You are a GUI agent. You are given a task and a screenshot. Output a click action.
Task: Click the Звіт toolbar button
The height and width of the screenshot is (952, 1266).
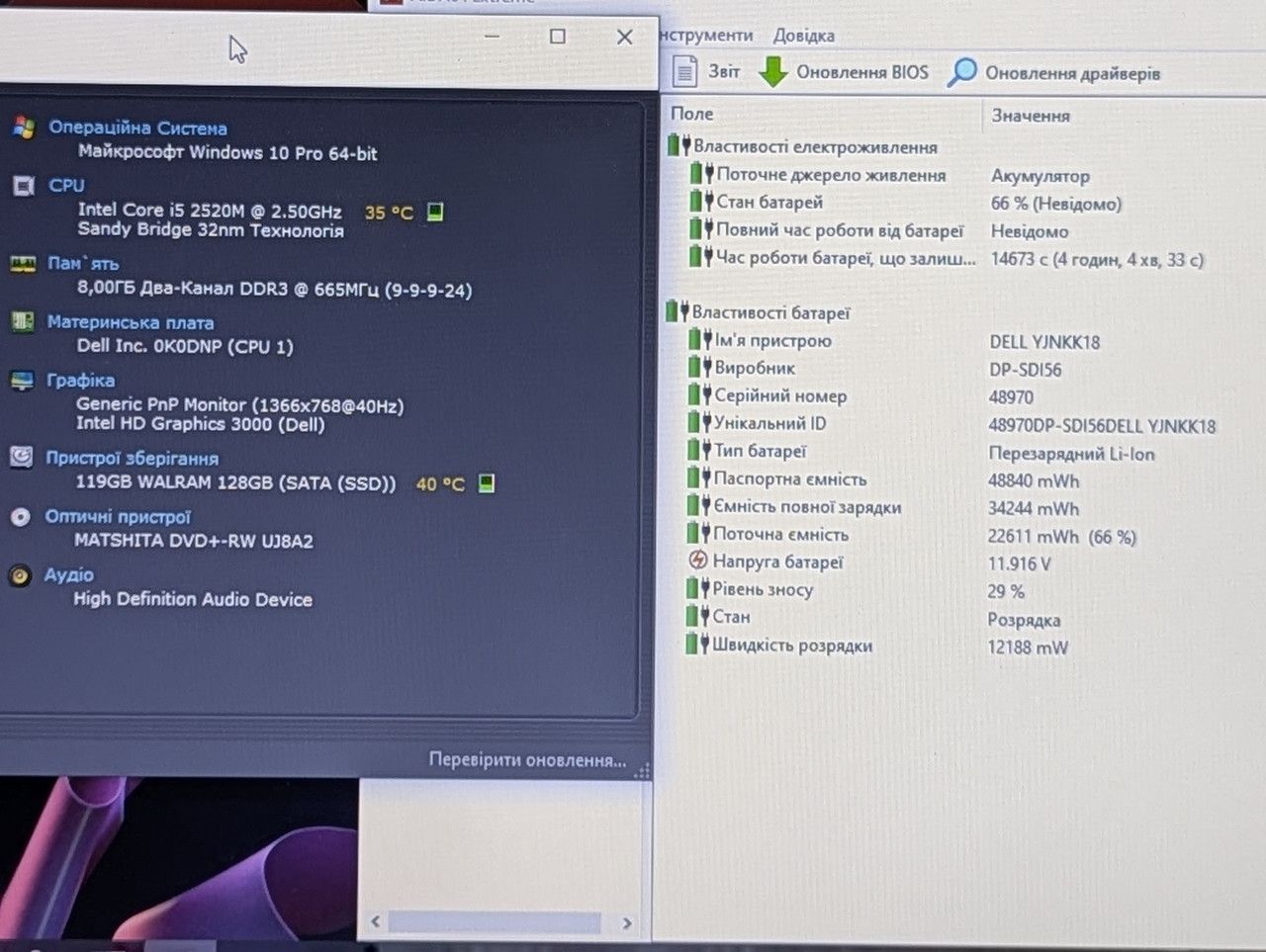[706, 71]
